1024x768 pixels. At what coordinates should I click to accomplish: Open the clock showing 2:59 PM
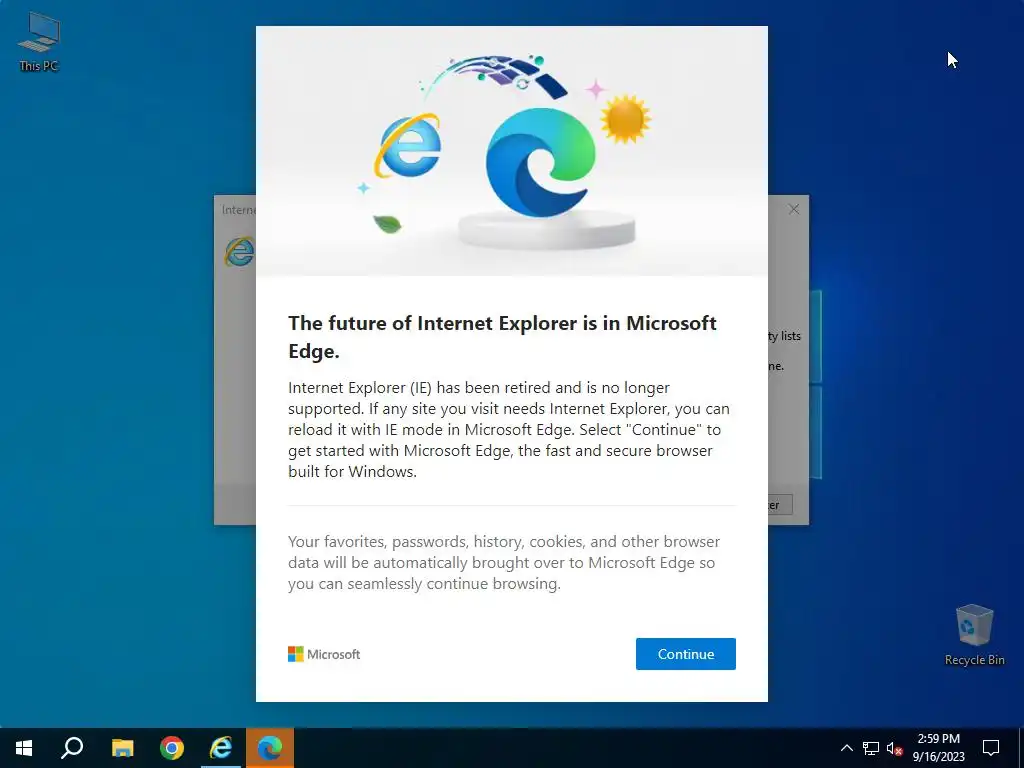938,748
